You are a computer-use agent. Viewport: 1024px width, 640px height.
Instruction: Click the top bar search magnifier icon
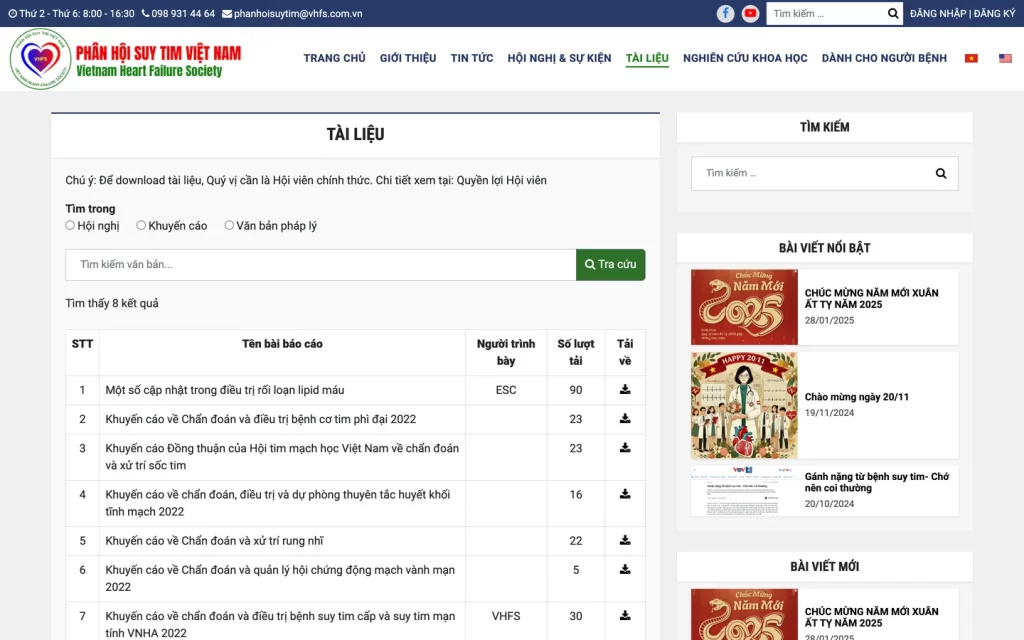(x=893, y=13)
